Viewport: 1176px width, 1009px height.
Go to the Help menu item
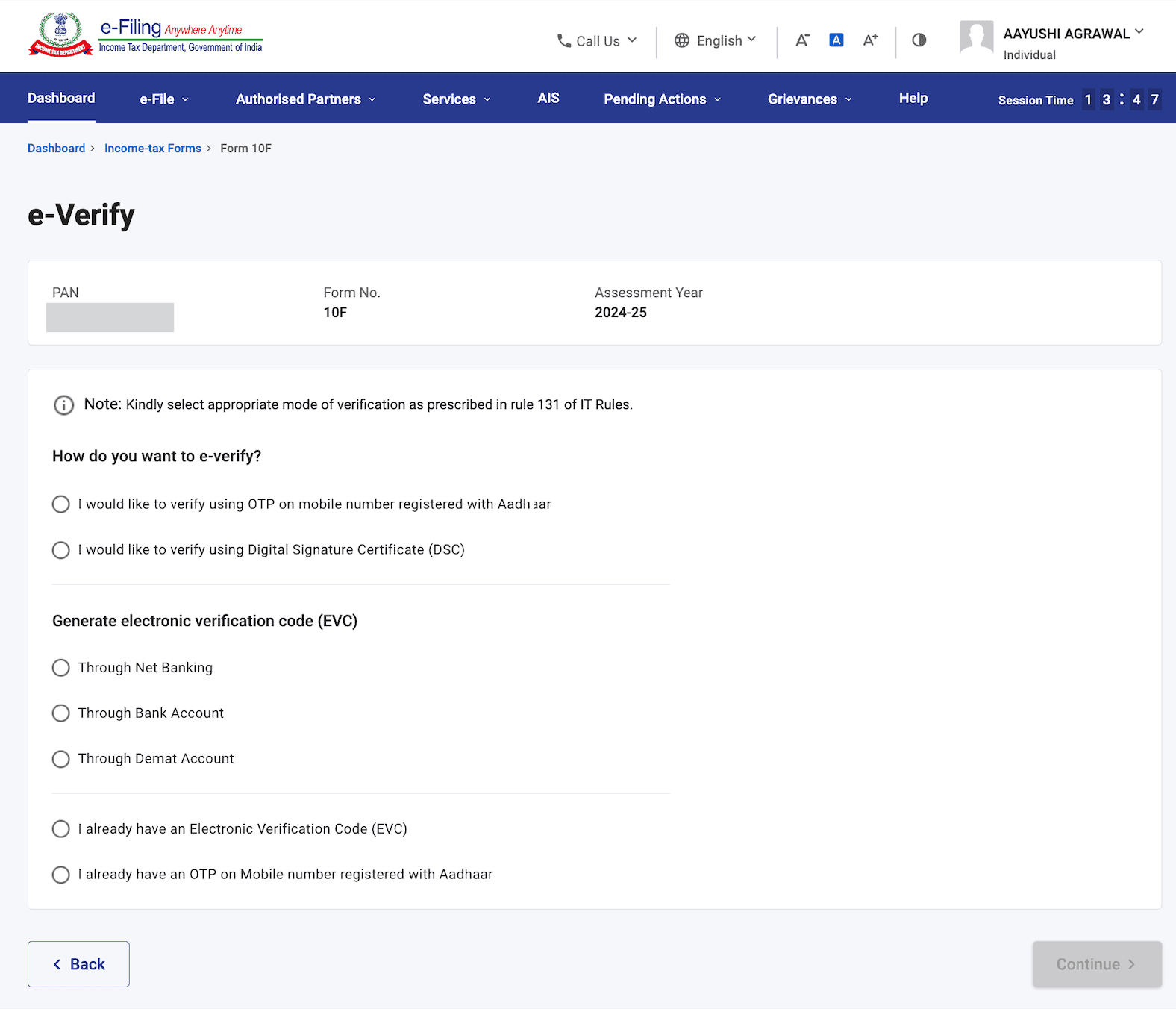(913, 99)
